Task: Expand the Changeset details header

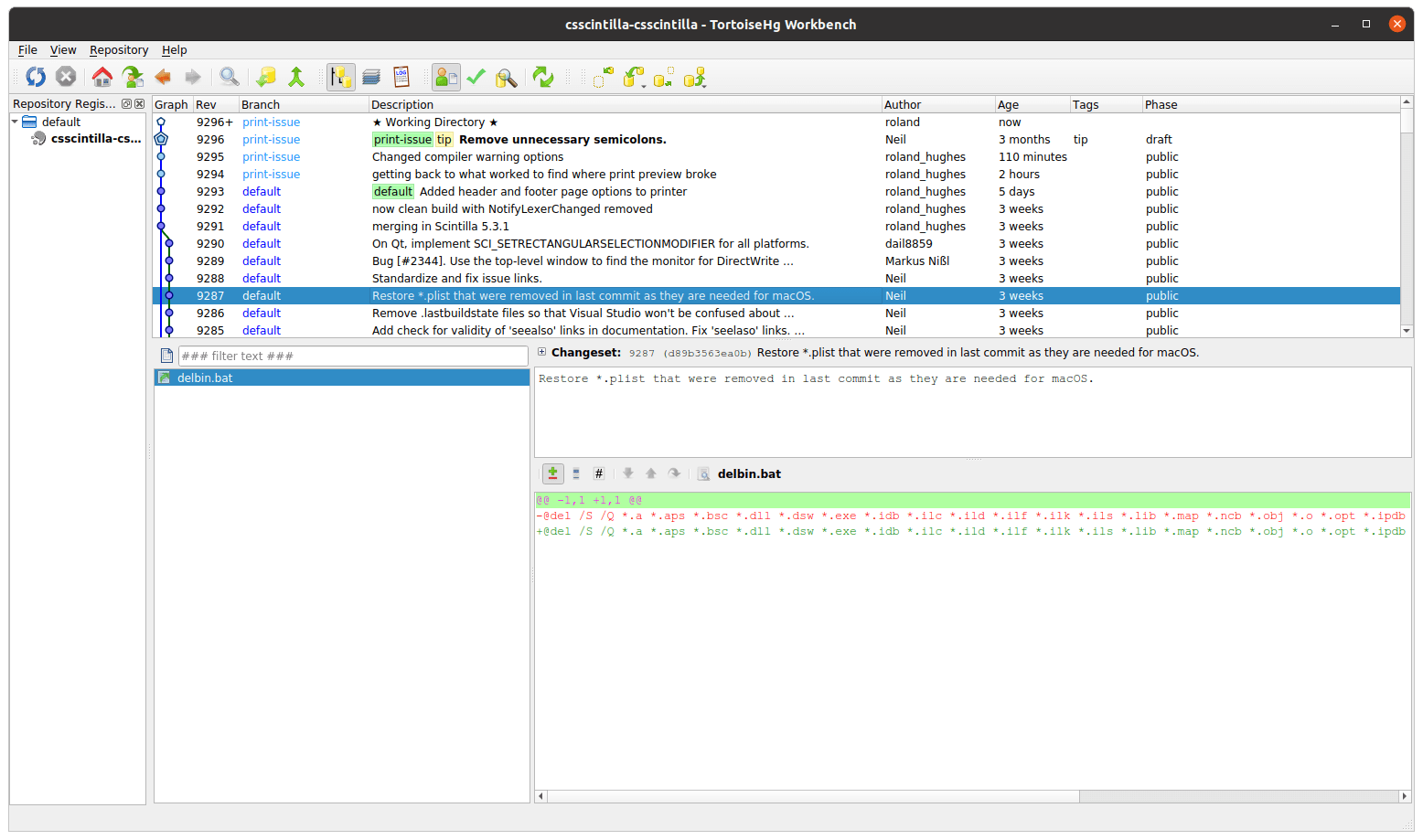Action: 542,352
